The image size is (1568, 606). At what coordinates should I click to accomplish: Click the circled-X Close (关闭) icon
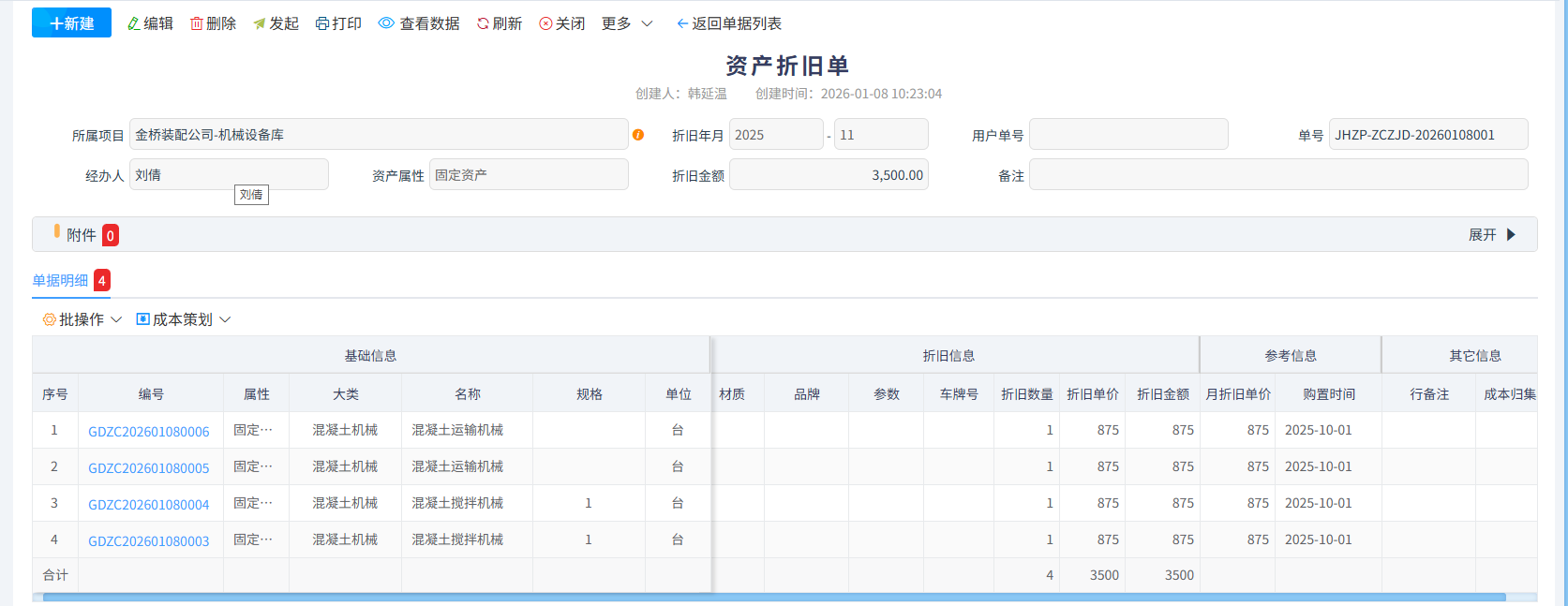point(545,23)
